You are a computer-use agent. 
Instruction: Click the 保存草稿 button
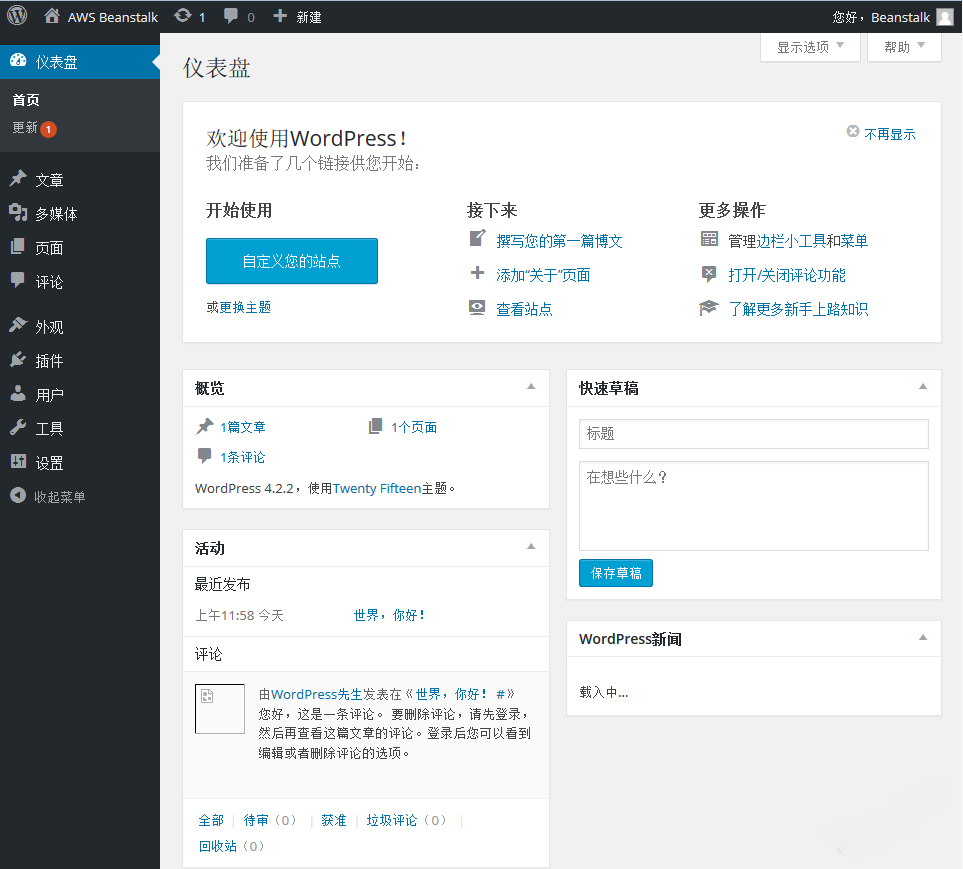(x=616, y=573)
